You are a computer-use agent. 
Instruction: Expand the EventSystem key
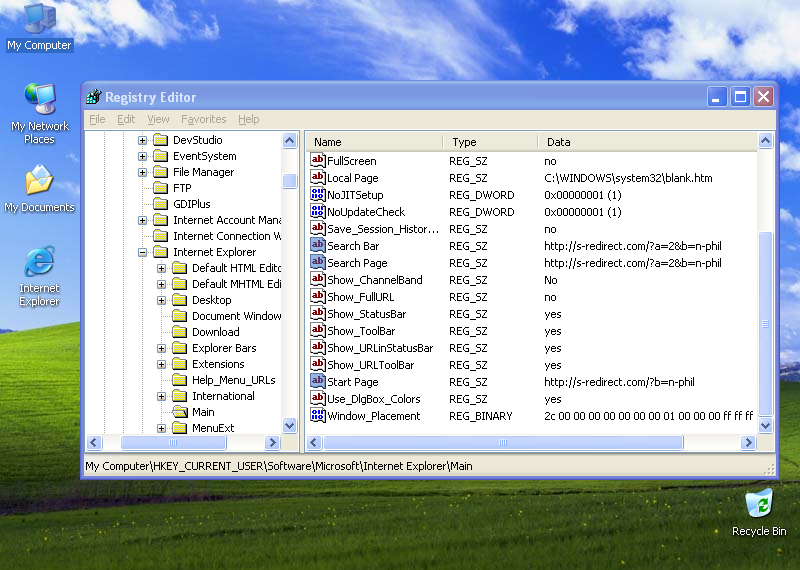[142, 156]
